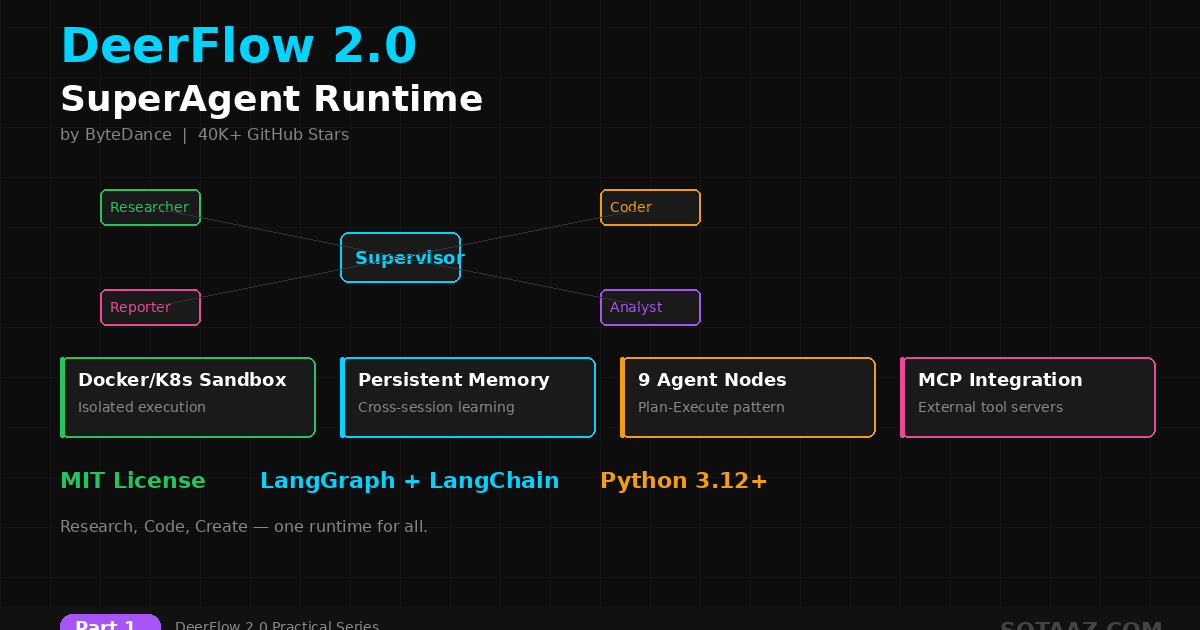
Task: Click the green 'MIT License' label
Action: 133,481
